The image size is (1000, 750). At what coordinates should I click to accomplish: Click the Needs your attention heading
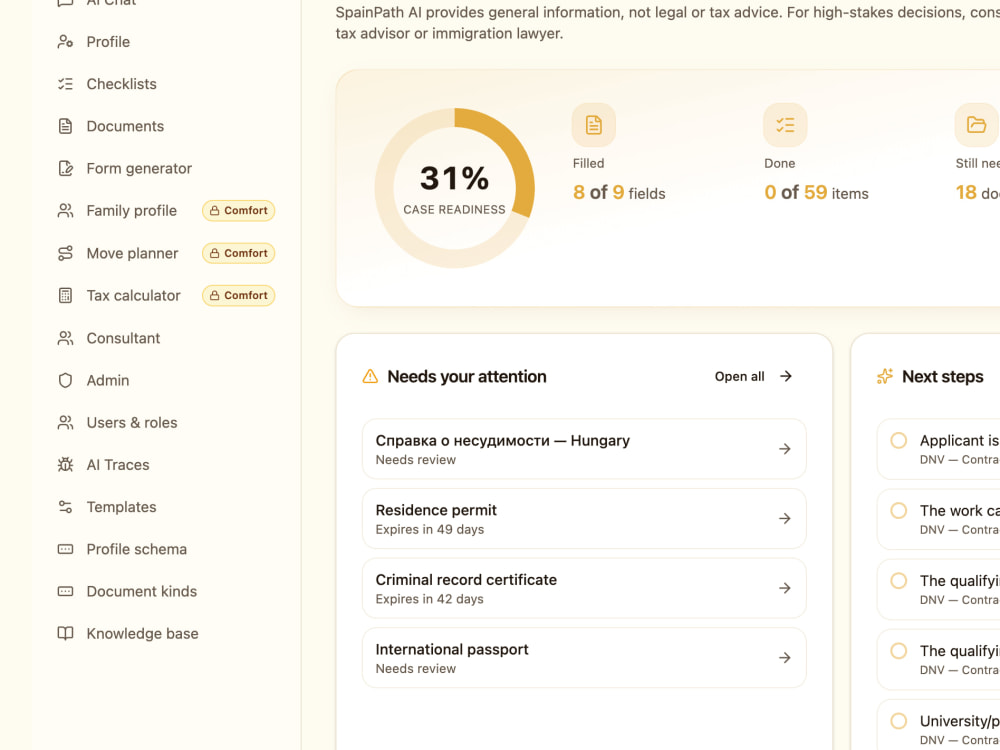point(467,376)
